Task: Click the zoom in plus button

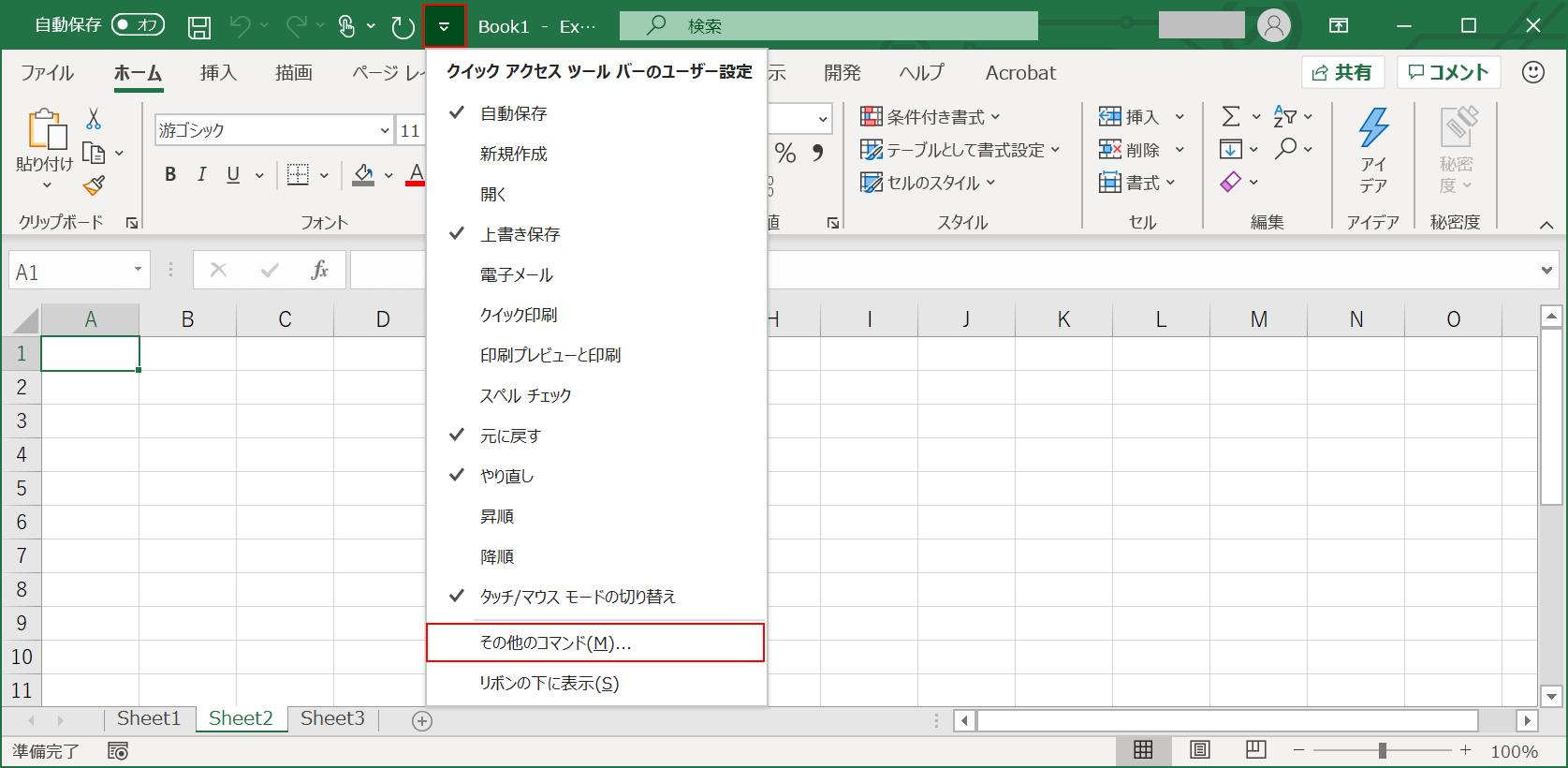Action: click(1465, 750)
